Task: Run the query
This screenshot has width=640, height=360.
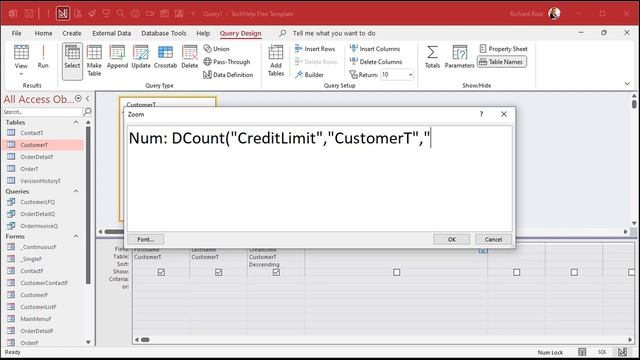Action: (x=43, y=57)
